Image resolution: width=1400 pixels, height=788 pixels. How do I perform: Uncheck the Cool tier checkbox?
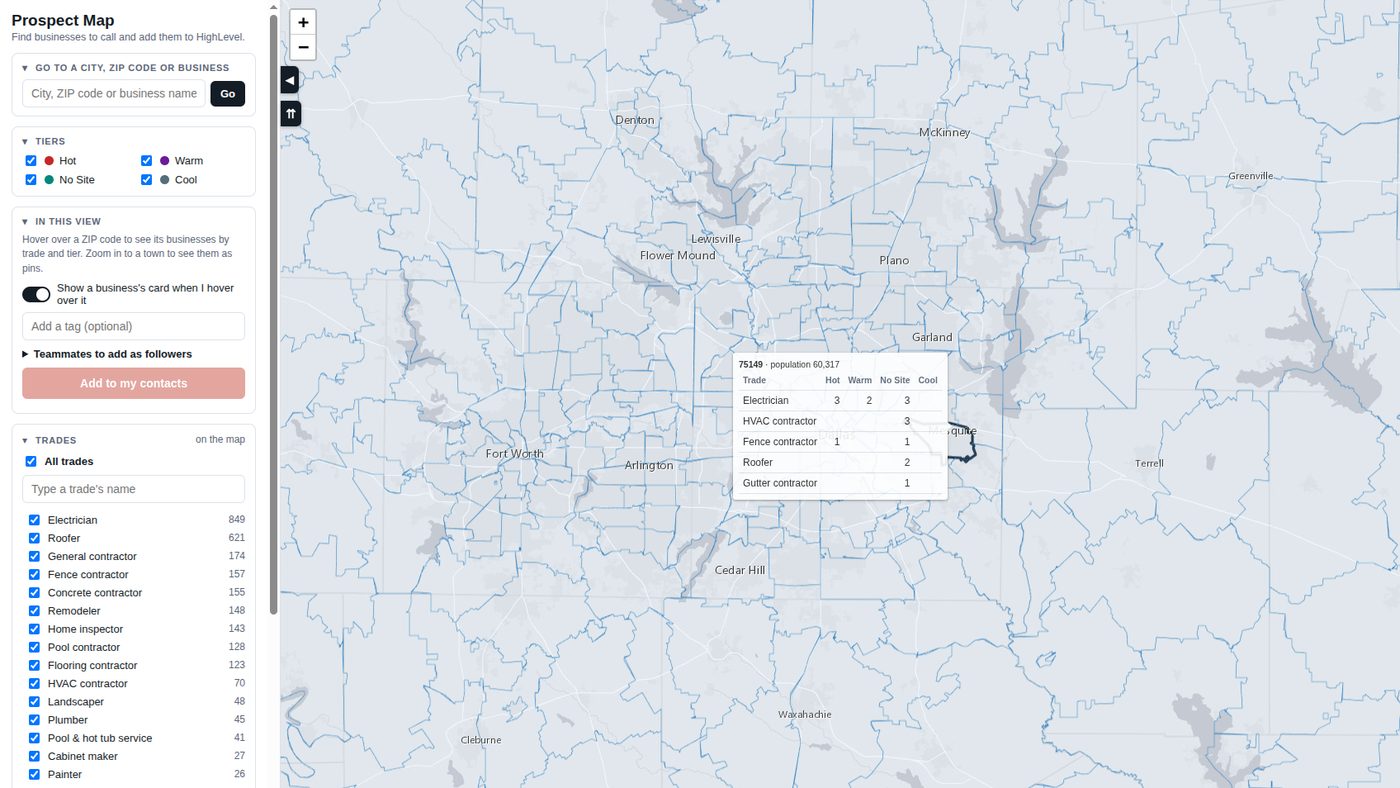147,180
